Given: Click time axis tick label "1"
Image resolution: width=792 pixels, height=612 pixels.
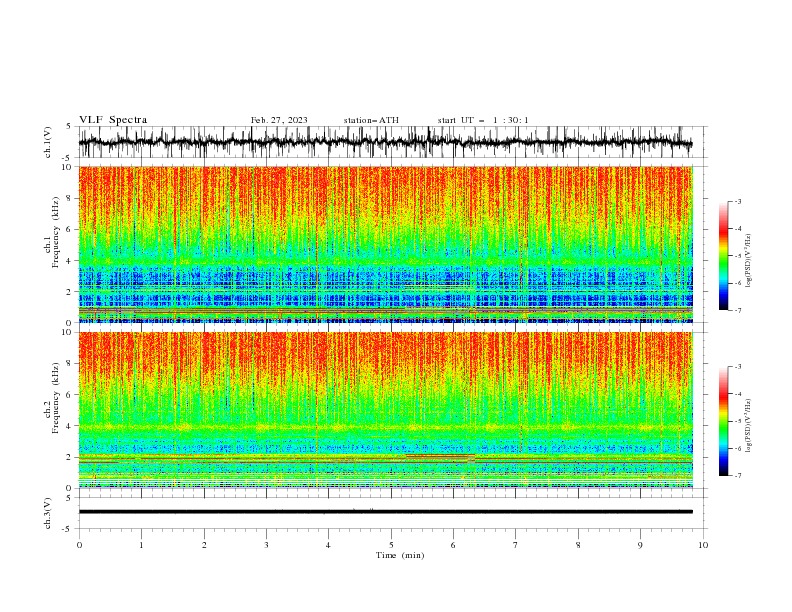Looking at the screenshot, I should coord(141,545).
